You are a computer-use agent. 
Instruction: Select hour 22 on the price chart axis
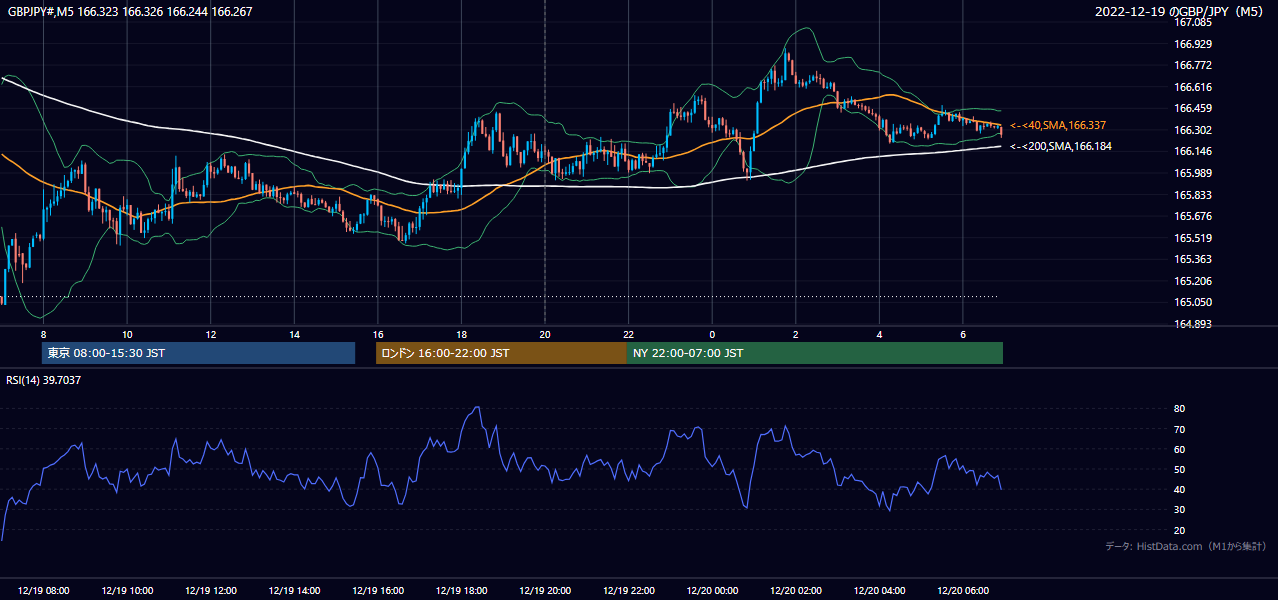pyautogui.click(x=628, y=334)
